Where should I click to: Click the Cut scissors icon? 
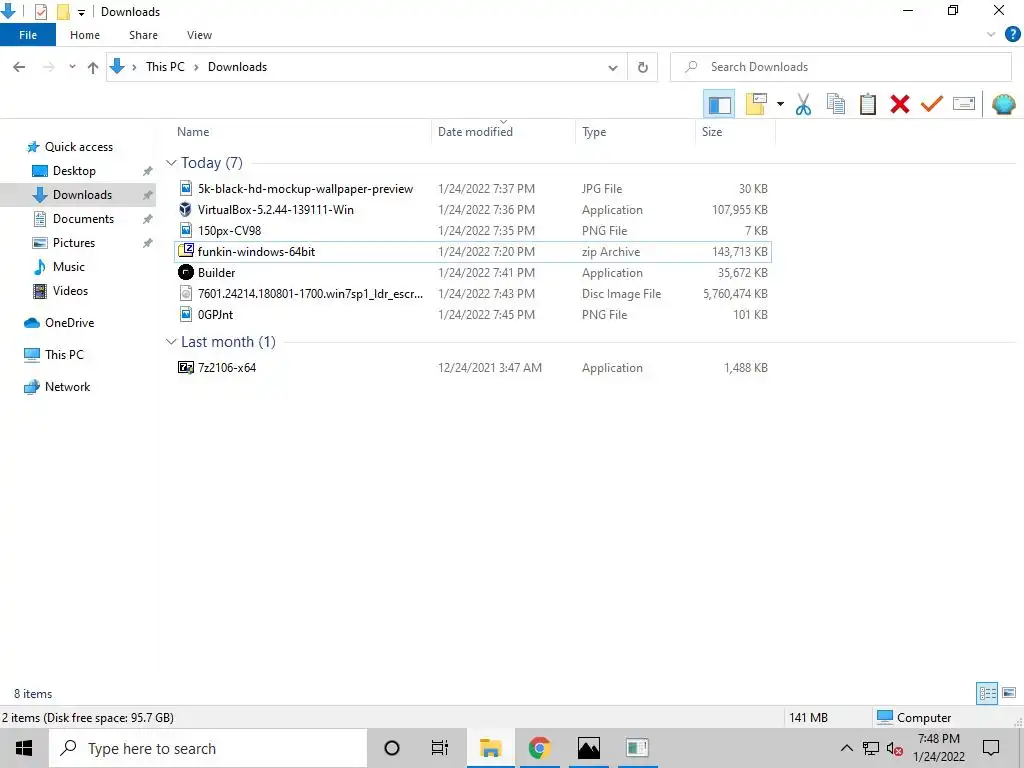click(803, 104)
